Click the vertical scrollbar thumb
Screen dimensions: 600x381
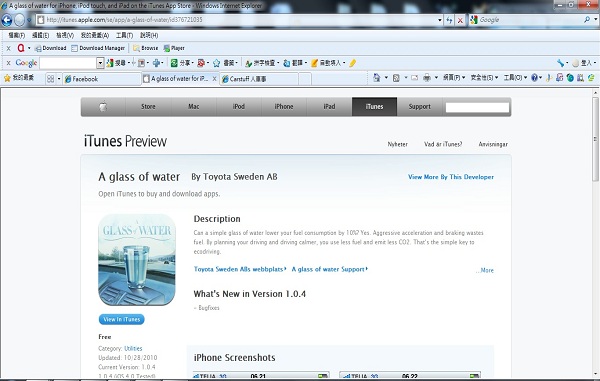pyautogui.click(x=595, y=139)
